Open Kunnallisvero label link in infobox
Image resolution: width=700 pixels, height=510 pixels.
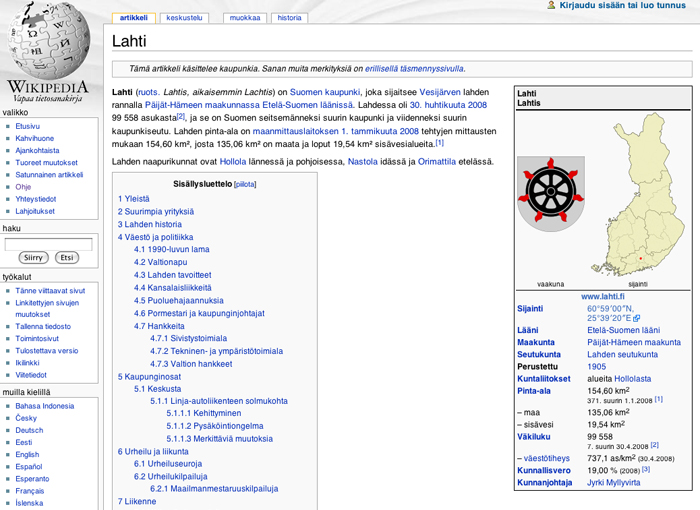click(544, 471)
